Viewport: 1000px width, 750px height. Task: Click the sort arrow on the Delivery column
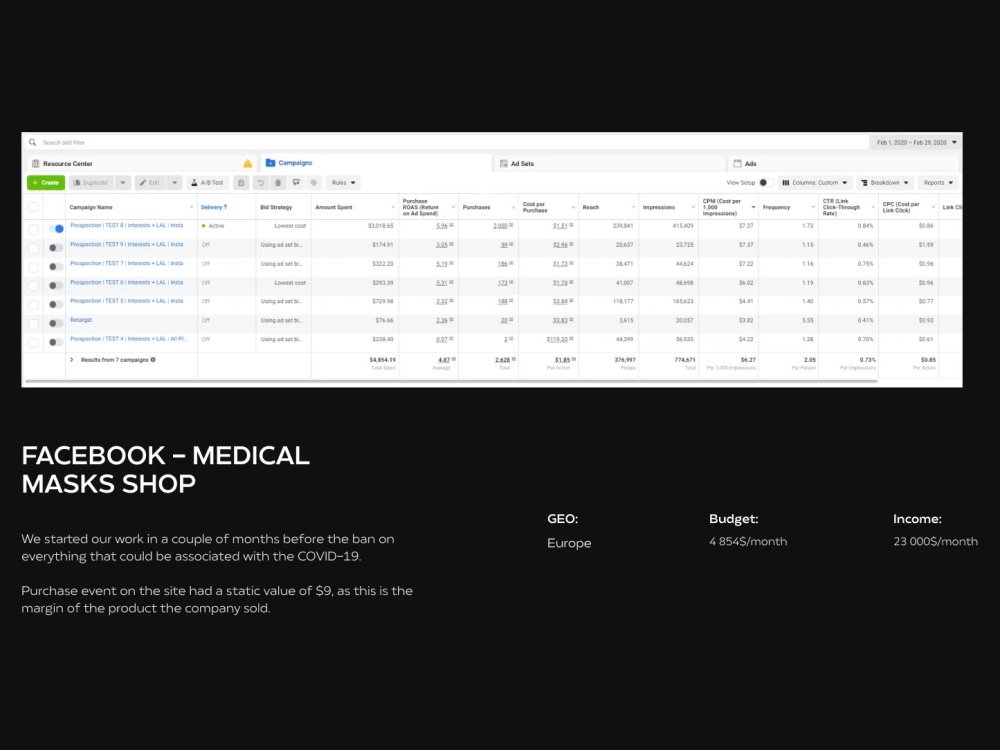pos(225,207)
